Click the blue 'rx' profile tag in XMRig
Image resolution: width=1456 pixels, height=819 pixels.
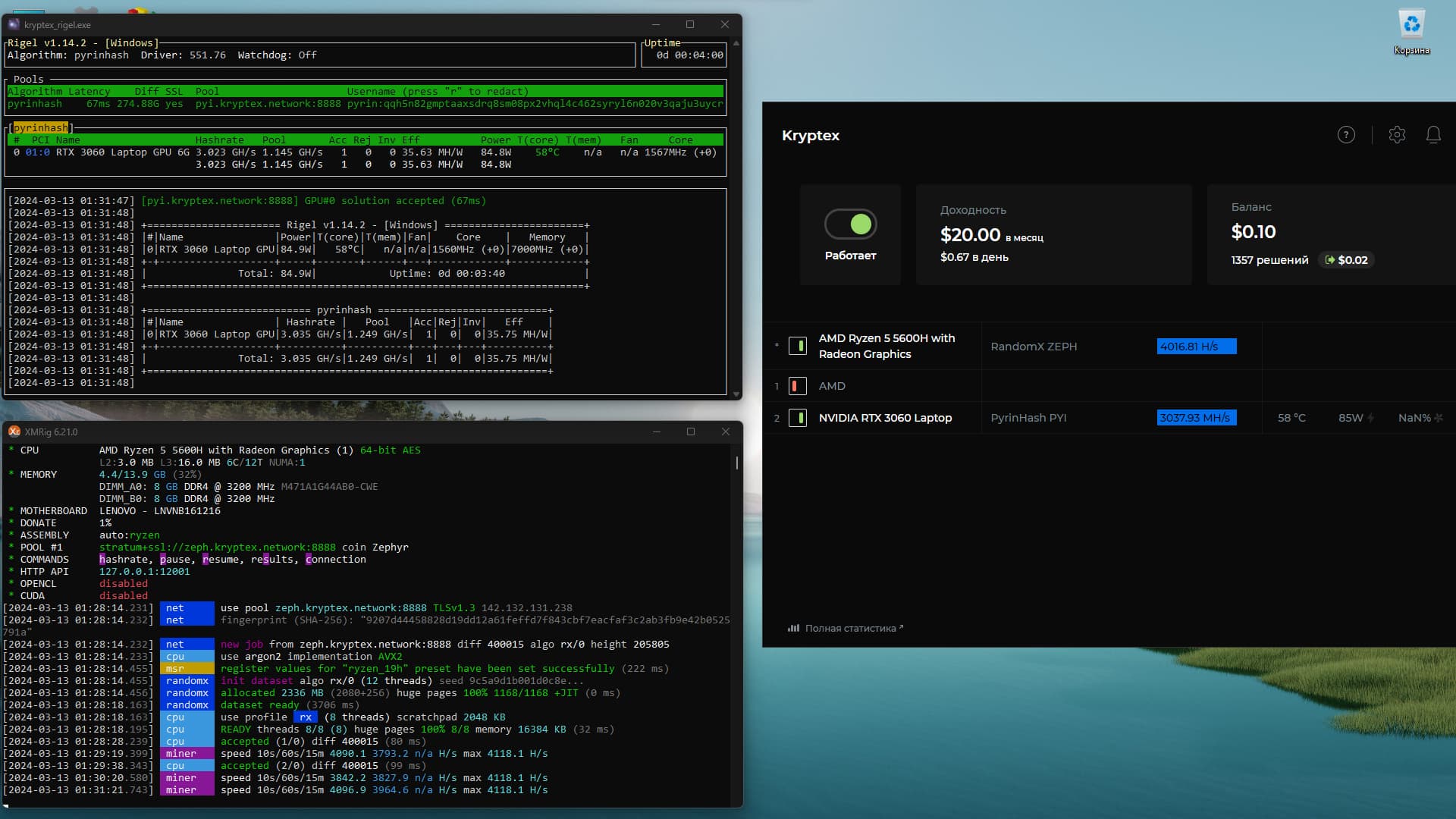(306, 717)
